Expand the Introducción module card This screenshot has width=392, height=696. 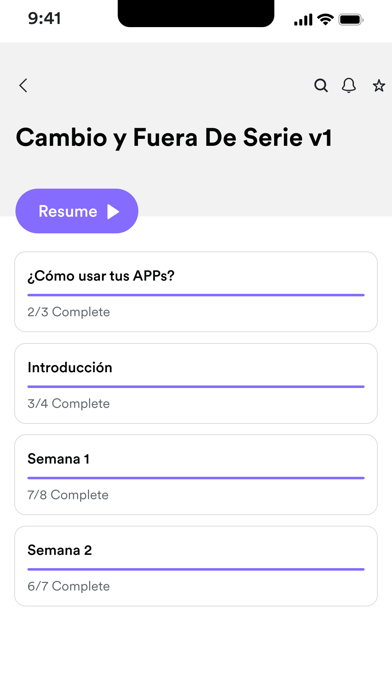(196, 383)
